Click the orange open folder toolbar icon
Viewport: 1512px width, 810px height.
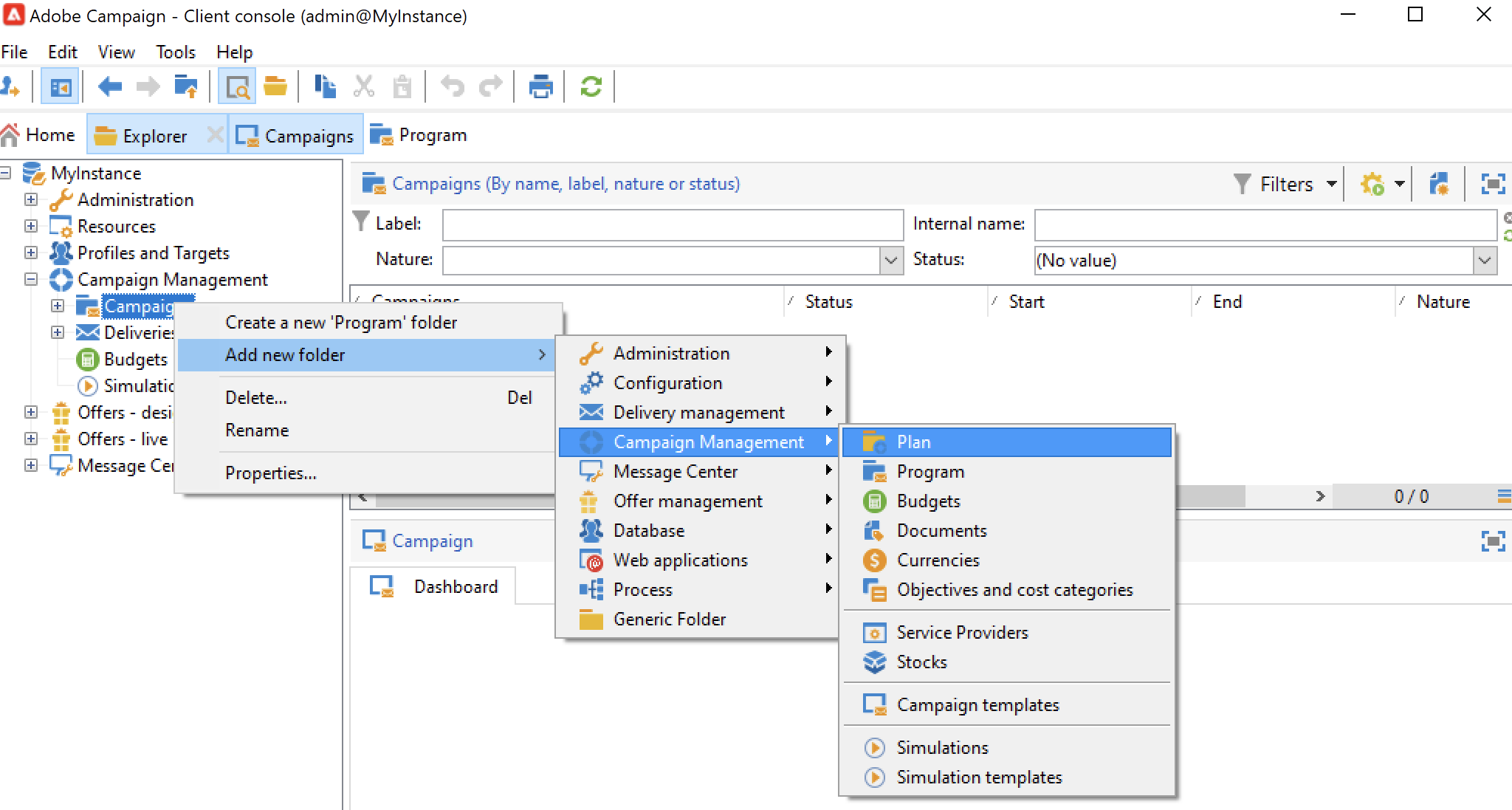click(x=275, y=87)
